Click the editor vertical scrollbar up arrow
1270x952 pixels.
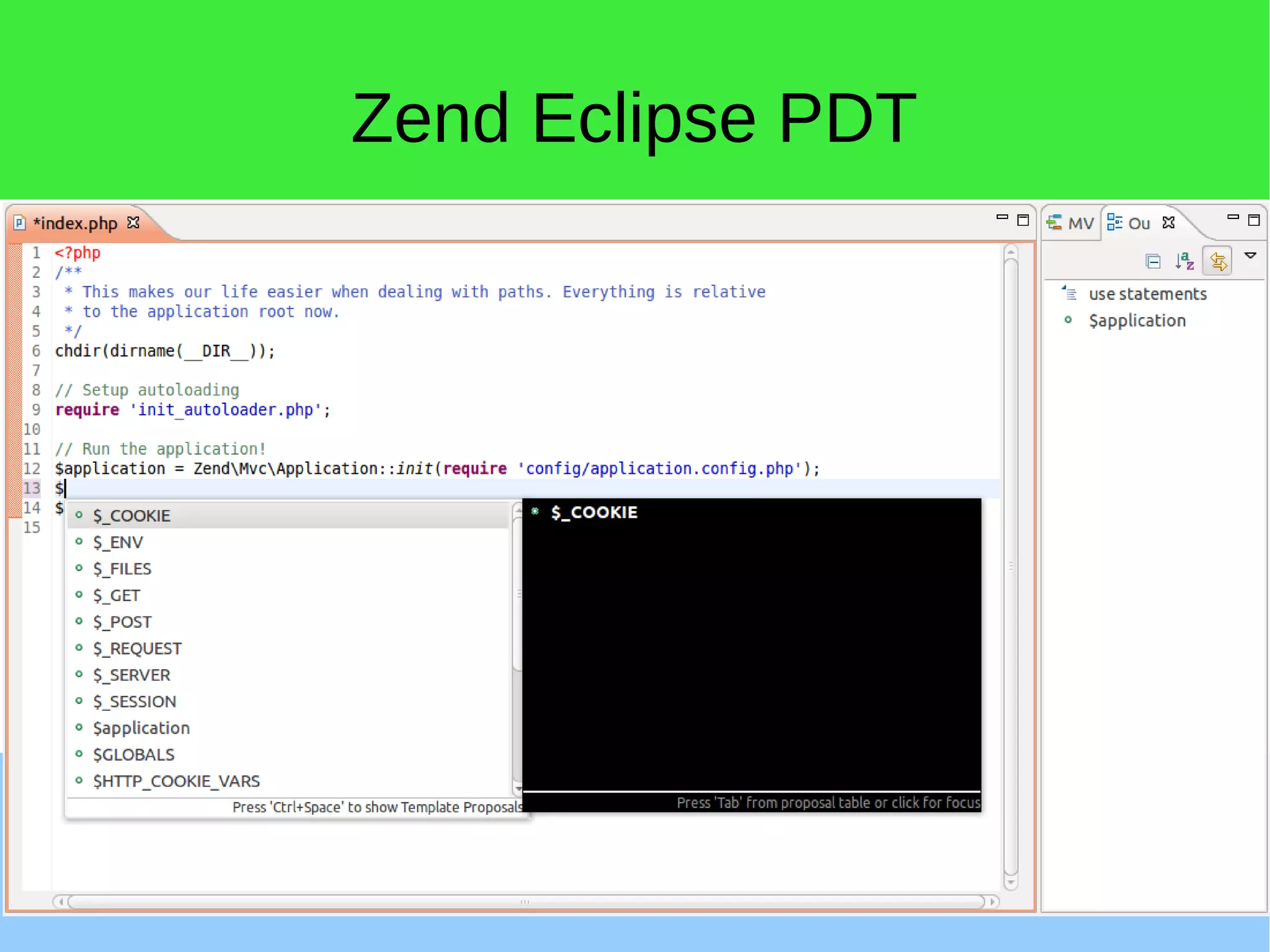1011,252
